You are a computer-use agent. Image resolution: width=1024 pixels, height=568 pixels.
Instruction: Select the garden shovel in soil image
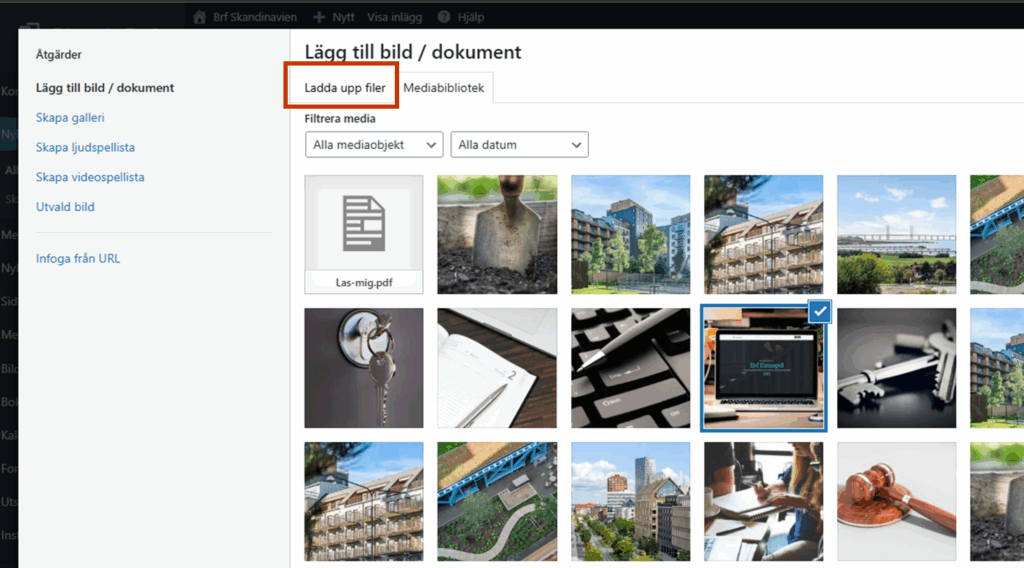(497, 234)
